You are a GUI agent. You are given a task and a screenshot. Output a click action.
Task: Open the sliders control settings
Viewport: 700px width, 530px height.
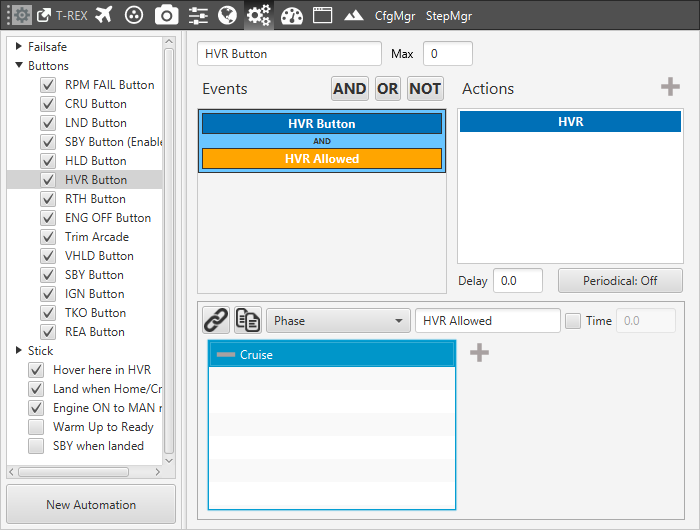pyautogui.click(x=198, y=16)
